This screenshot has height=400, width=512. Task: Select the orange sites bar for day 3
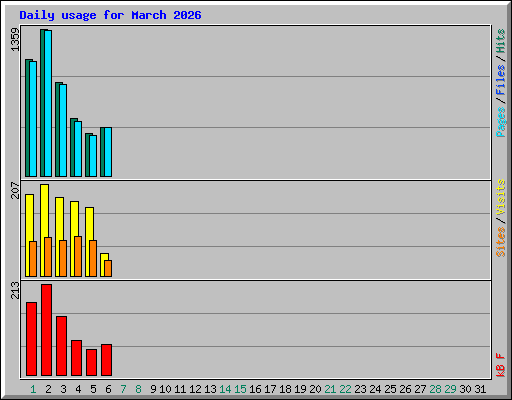pos(63,258)
